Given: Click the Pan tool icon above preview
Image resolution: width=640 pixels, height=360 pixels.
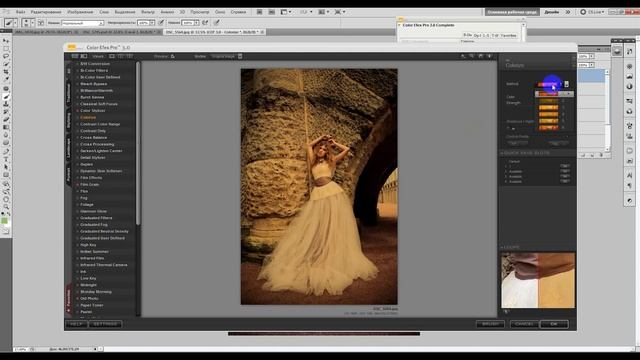Looking at the screenshot, I should [x=480, y=56].
